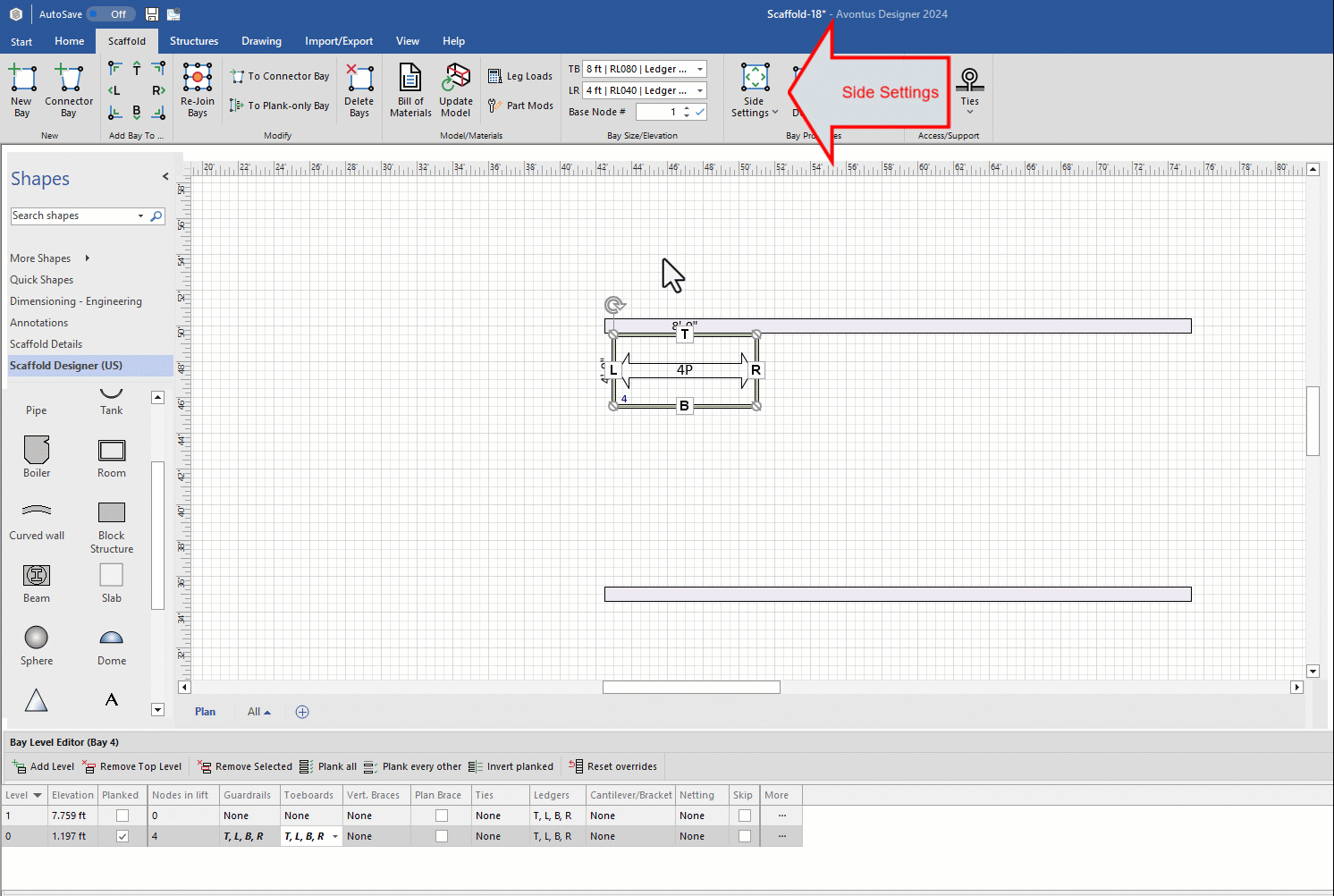Open the Leg Loads tool
This screenshot has height=896, width=1334.
click(520, 77)
